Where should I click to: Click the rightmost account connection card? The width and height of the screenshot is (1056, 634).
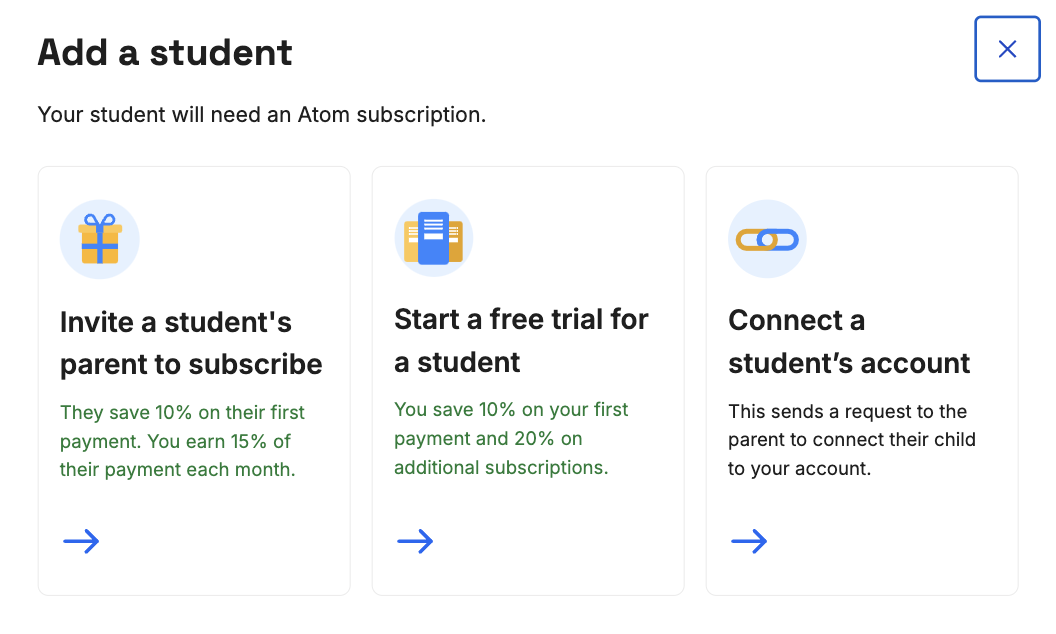[x=861, y=378]
